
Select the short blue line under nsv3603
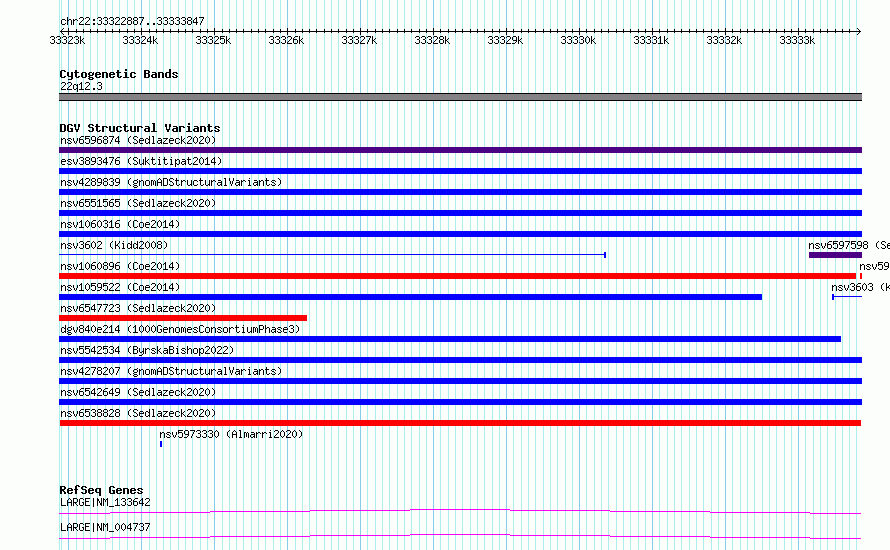click(847, 297)
